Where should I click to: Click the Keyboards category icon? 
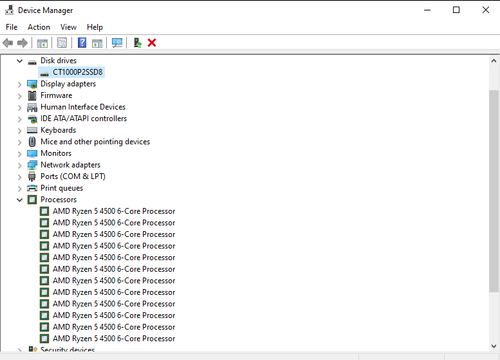click(x=32, y=130)
